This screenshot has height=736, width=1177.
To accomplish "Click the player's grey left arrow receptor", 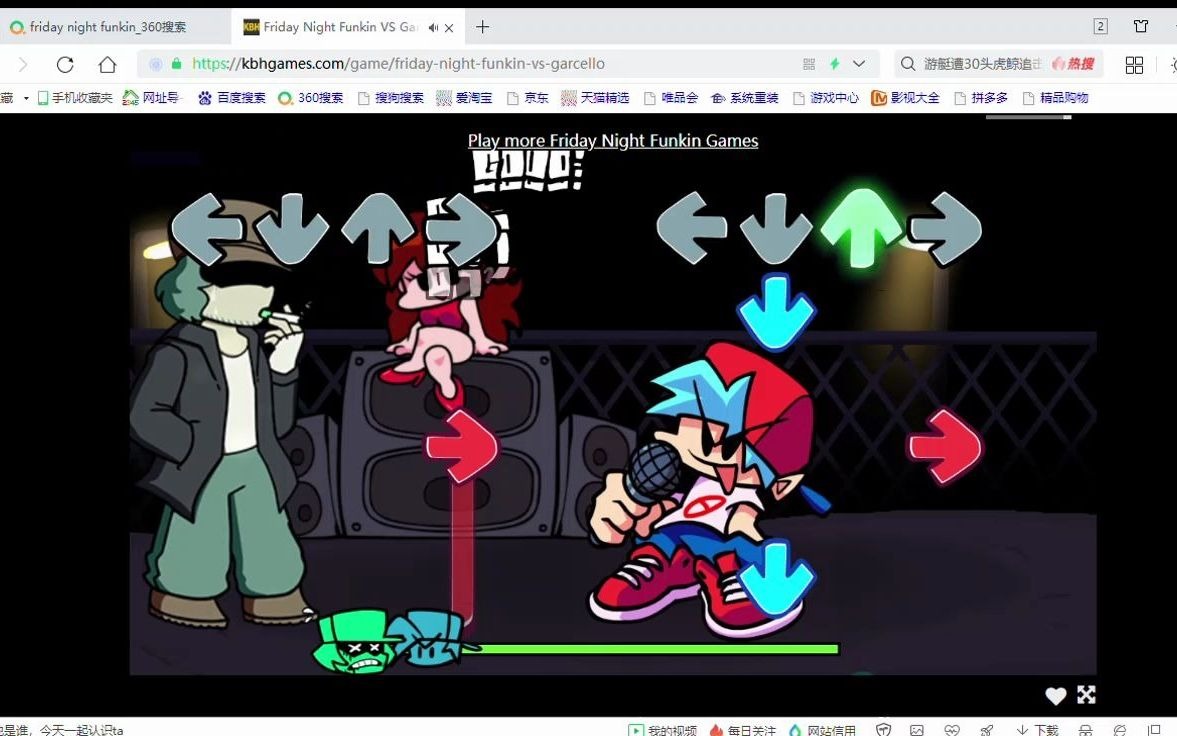I will [691, 227].
